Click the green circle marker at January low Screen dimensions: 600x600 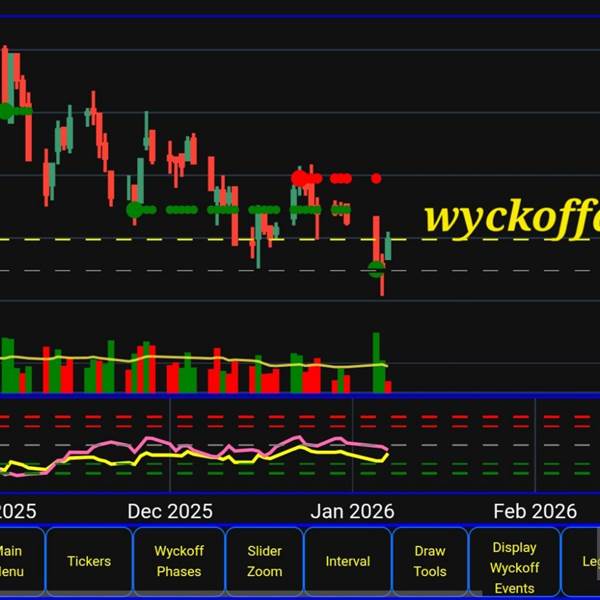click(x=376, y=269)
